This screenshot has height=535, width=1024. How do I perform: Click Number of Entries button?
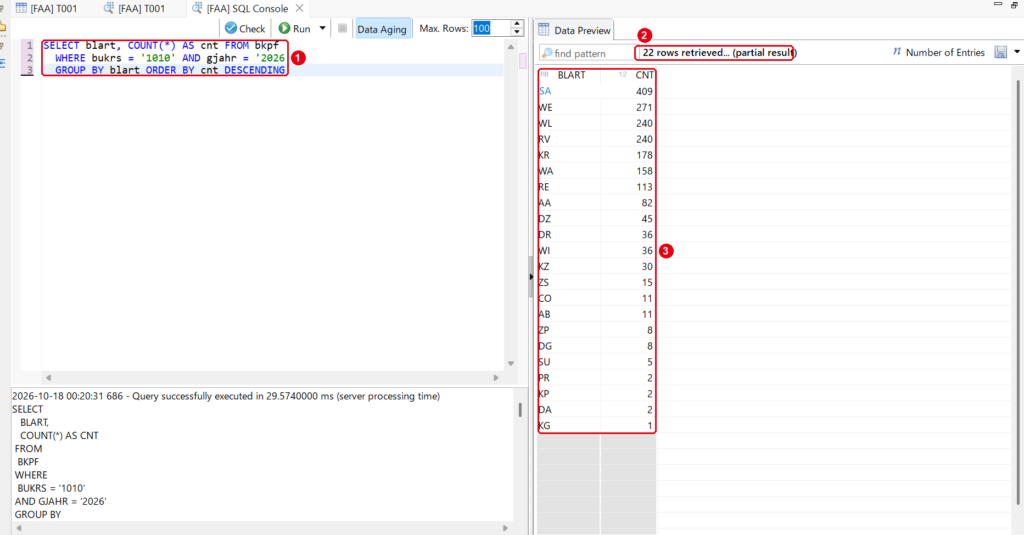[x=938, y=53]
